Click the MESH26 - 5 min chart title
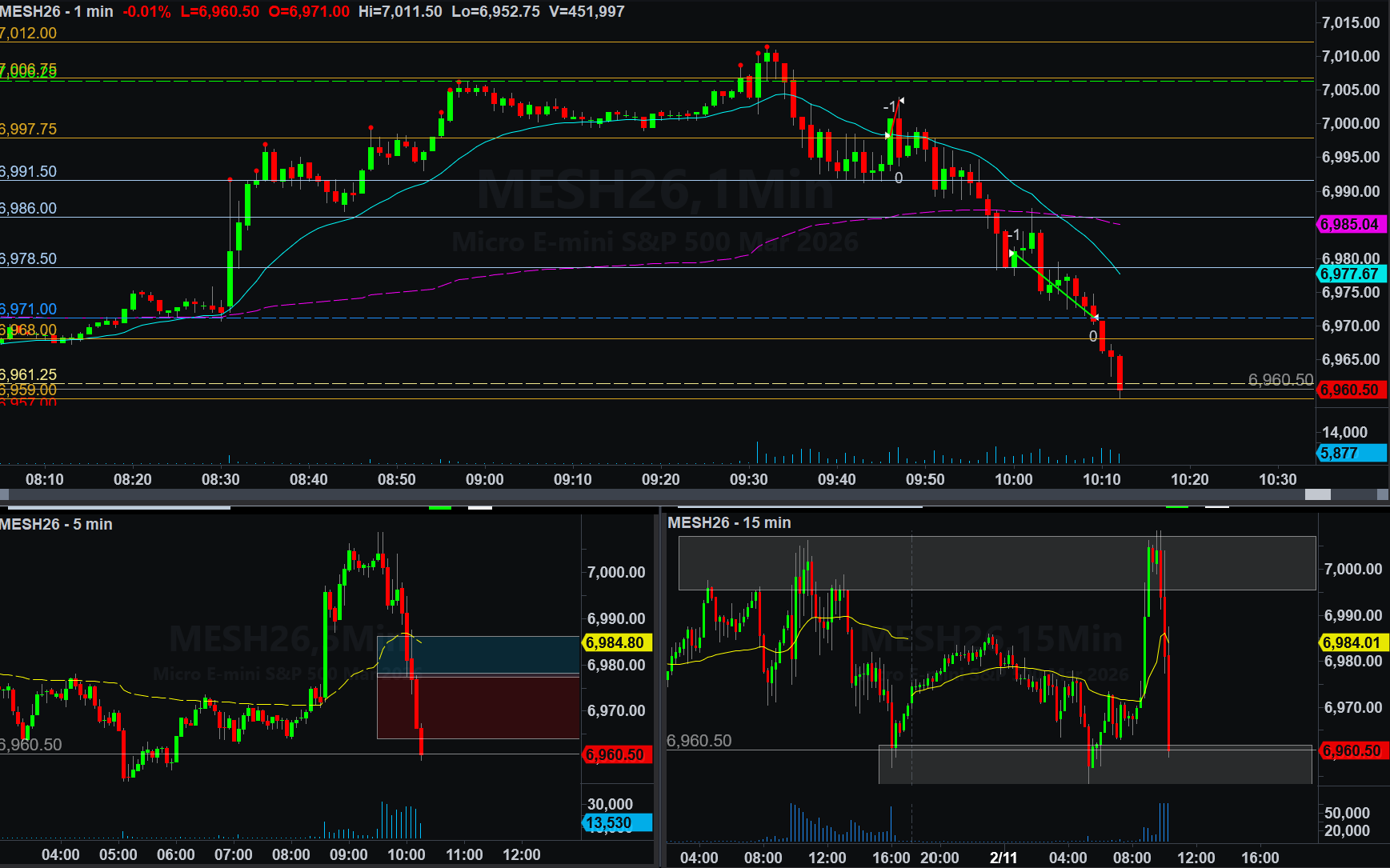1390x868 pixels. click(56, 525)
